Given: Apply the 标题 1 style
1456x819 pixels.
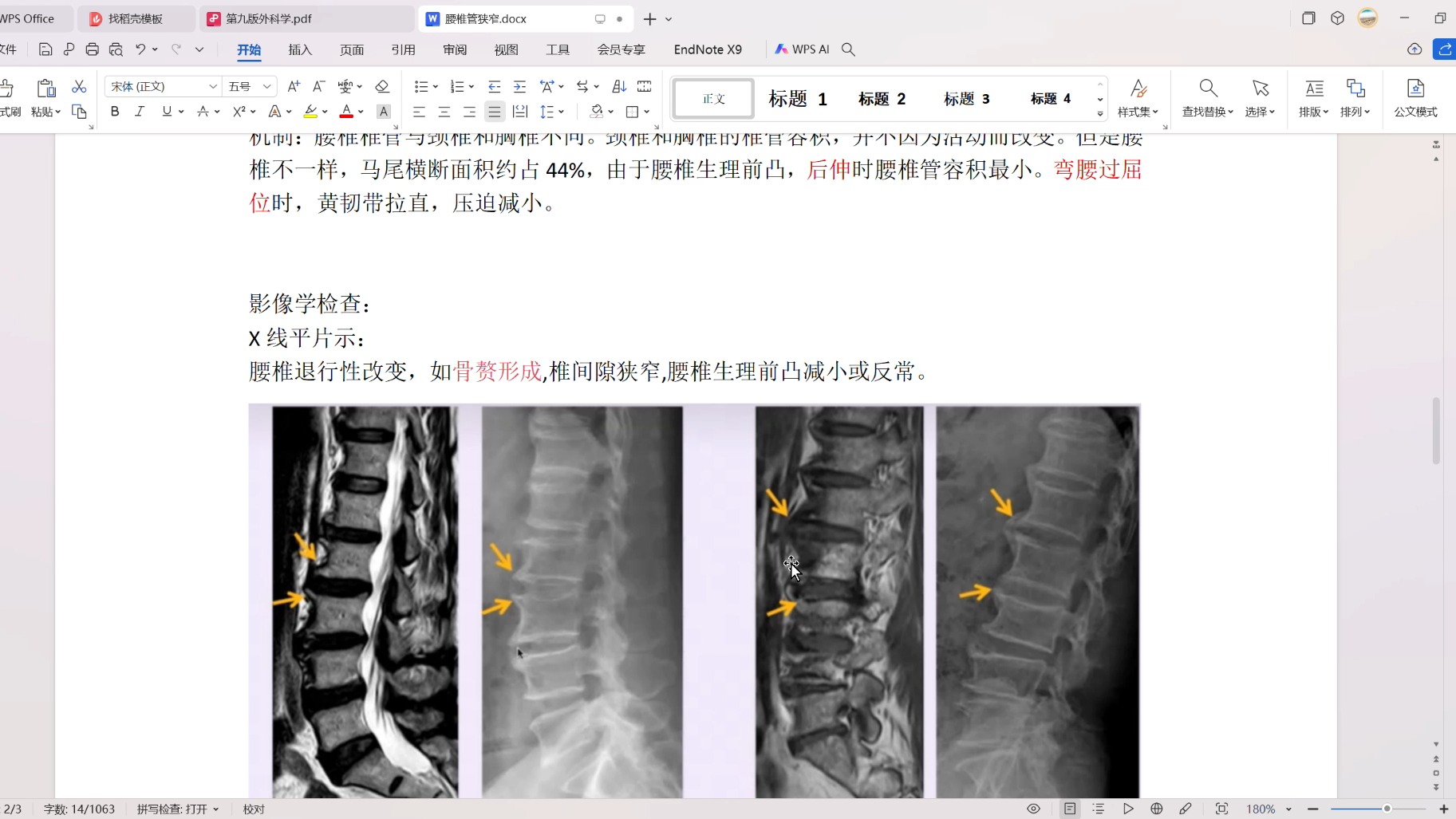Looking at the screenshot, I should pyautogui.click(x=797, y=98).
